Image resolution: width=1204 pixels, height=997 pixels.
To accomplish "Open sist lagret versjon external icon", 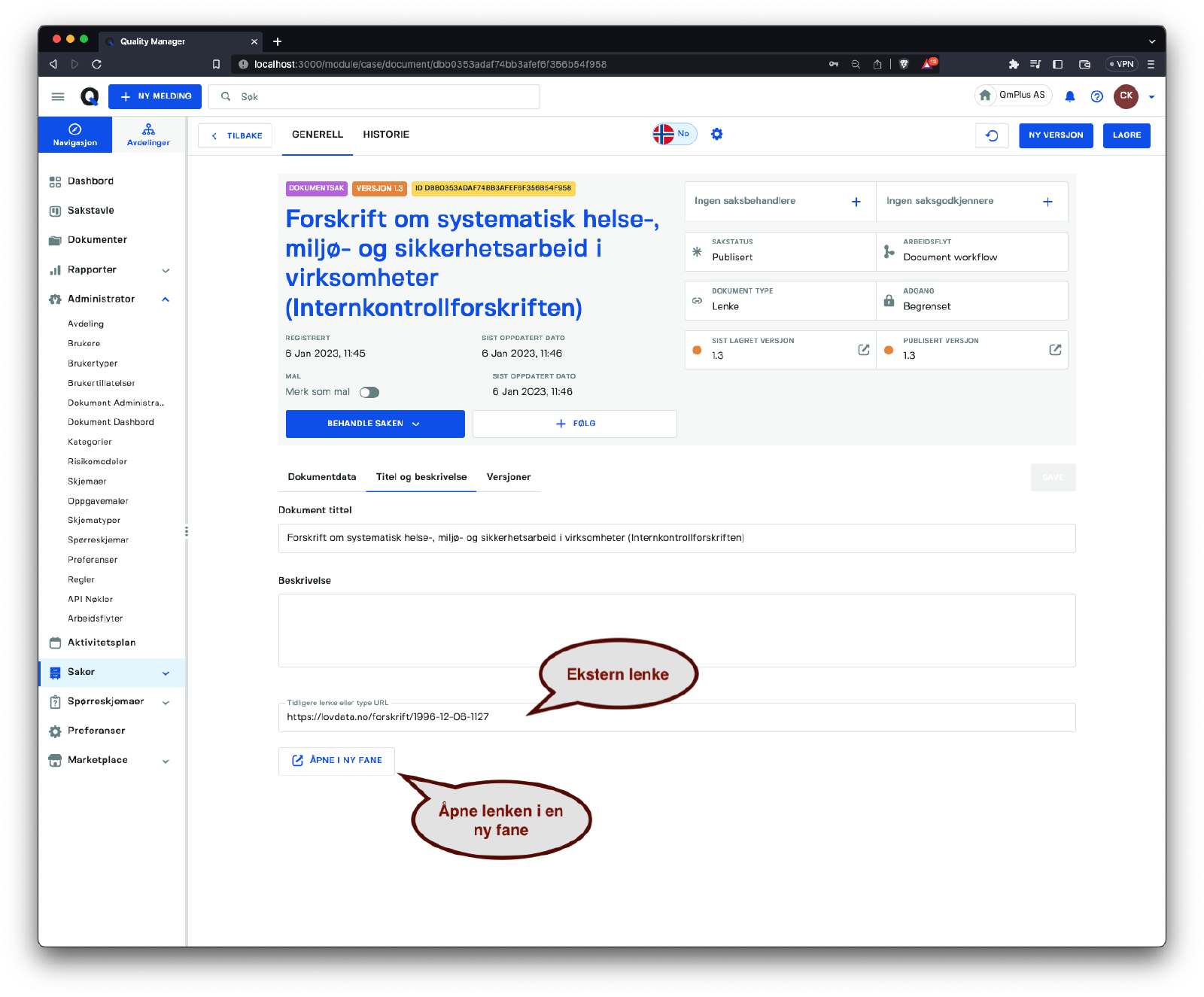I will (x=863, y=350).
